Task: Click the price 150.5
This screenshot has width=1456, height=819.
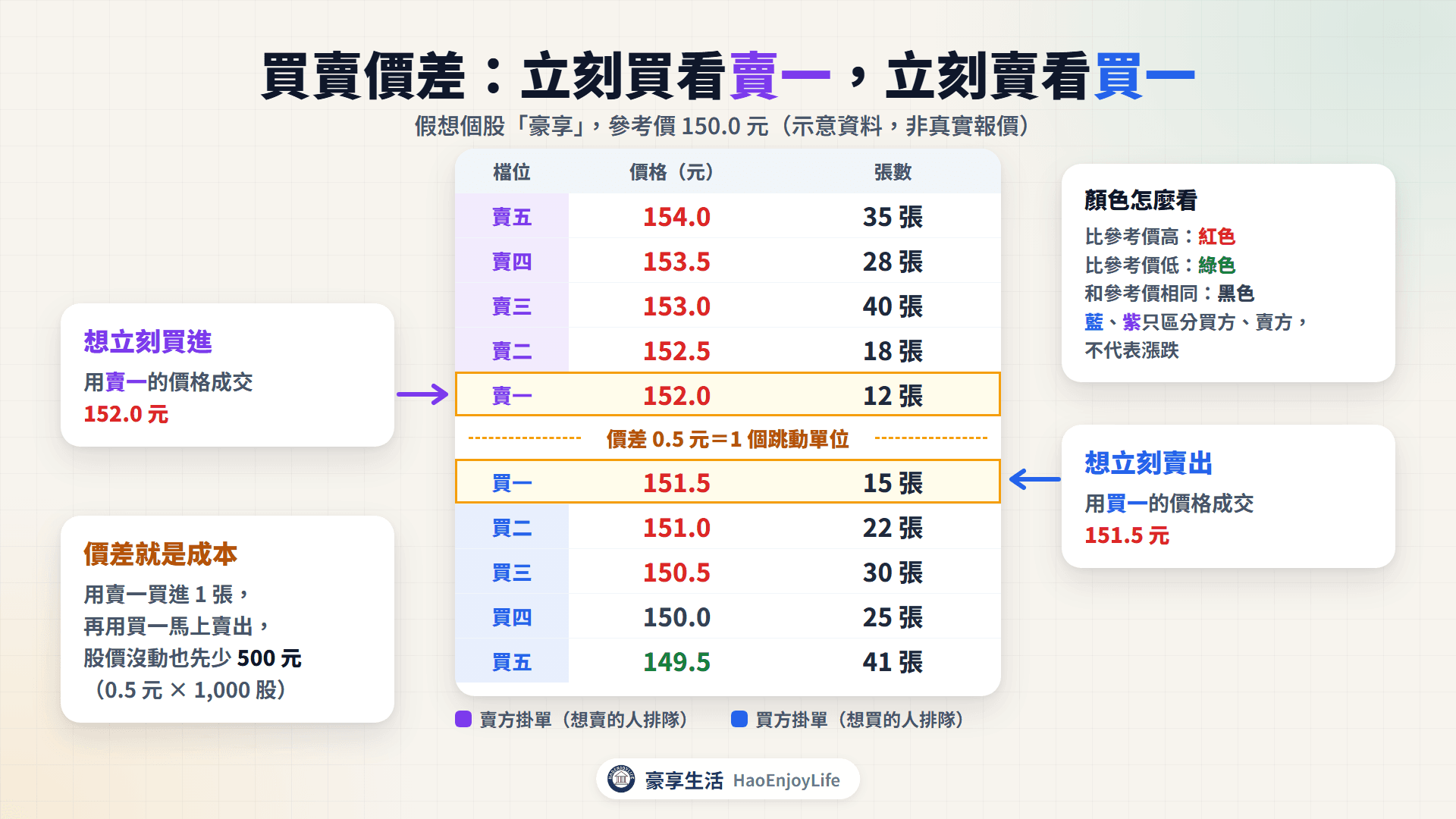Action: click(676, 573)
